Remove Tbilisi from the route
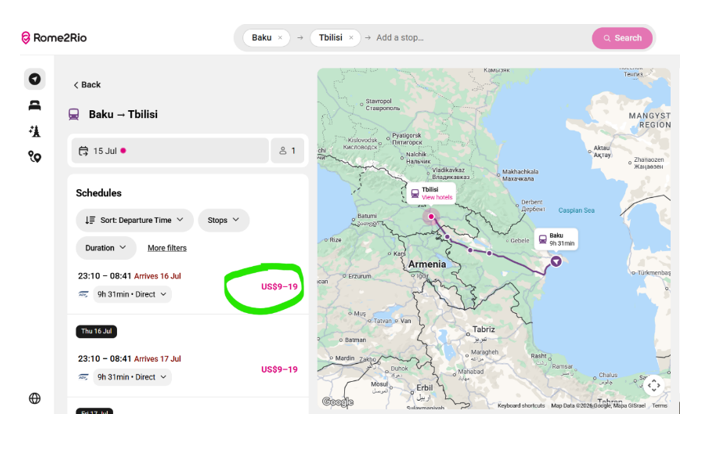Screen dimensions: 712x453 coord(351,38)
